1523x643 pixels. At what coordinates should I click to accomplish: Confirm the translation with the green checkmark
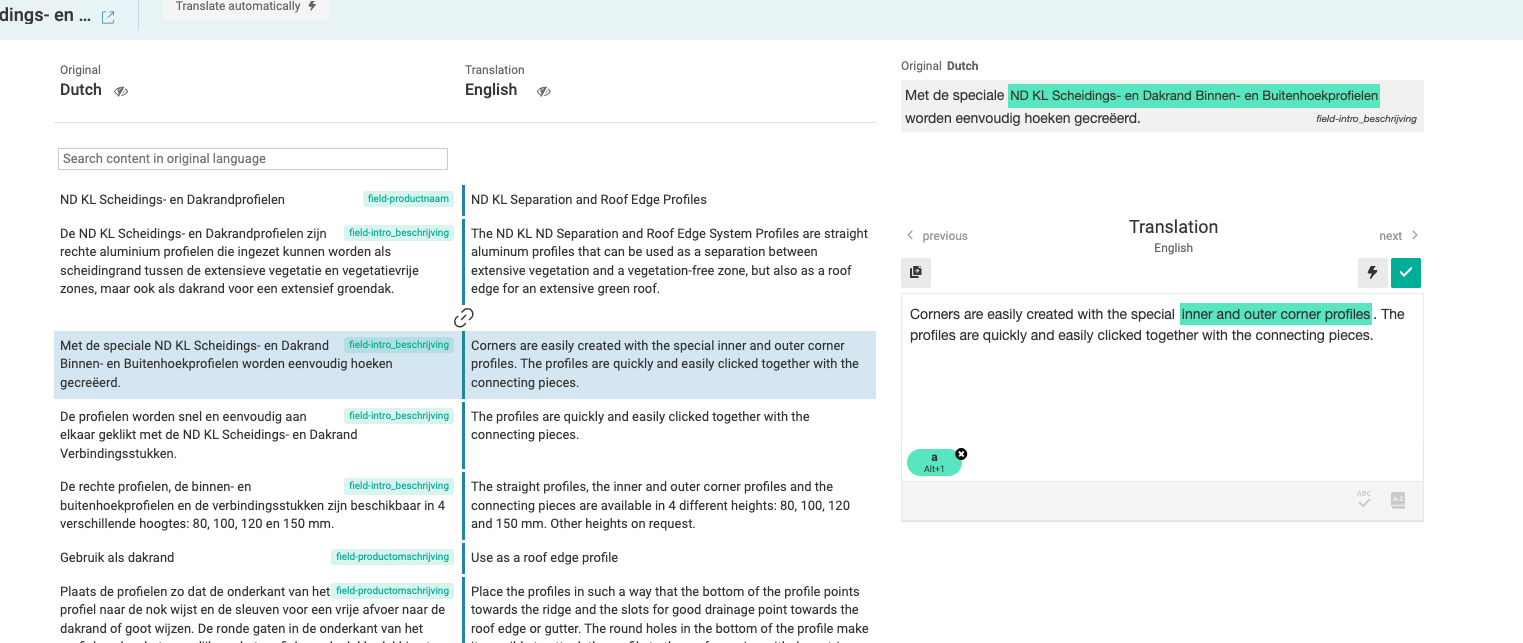click(x=1406, y=272)
